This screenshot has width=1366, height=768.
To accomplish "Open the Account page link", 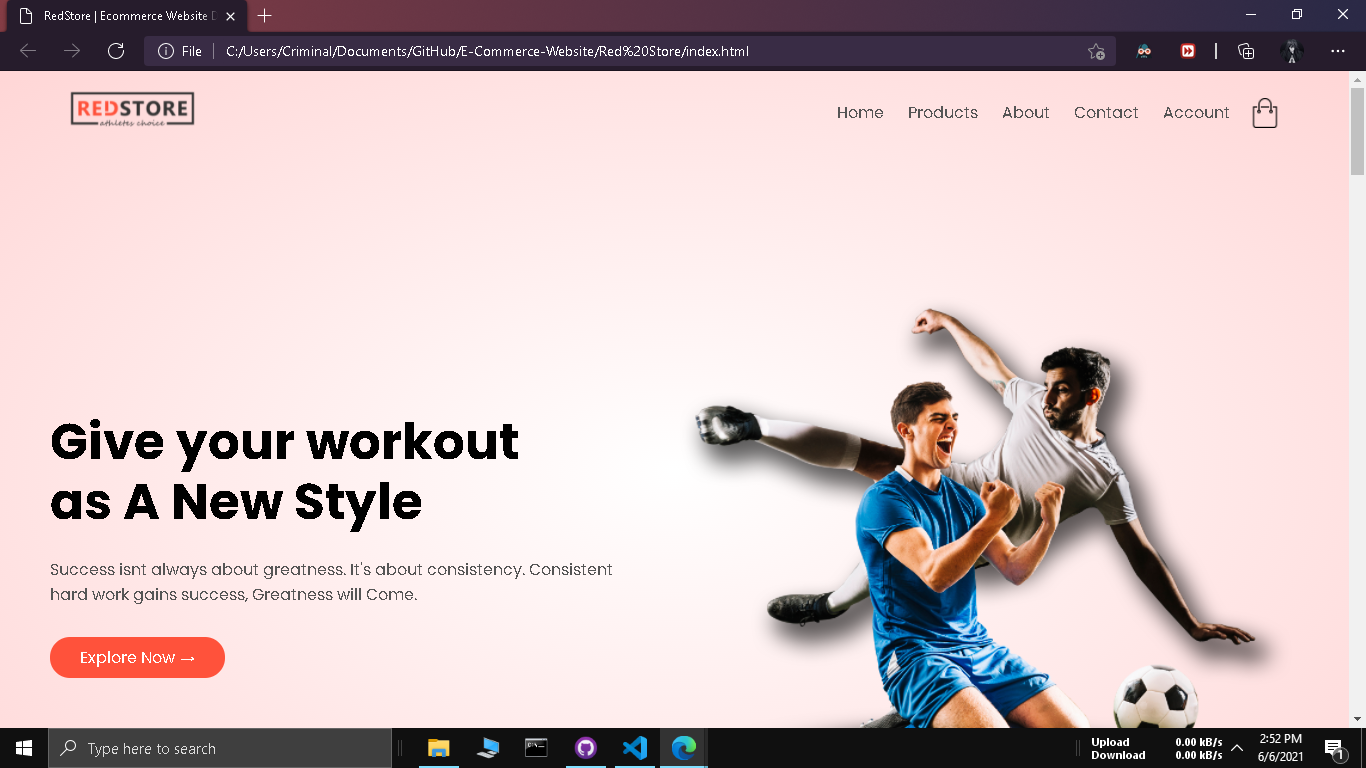I will 1196,113.
